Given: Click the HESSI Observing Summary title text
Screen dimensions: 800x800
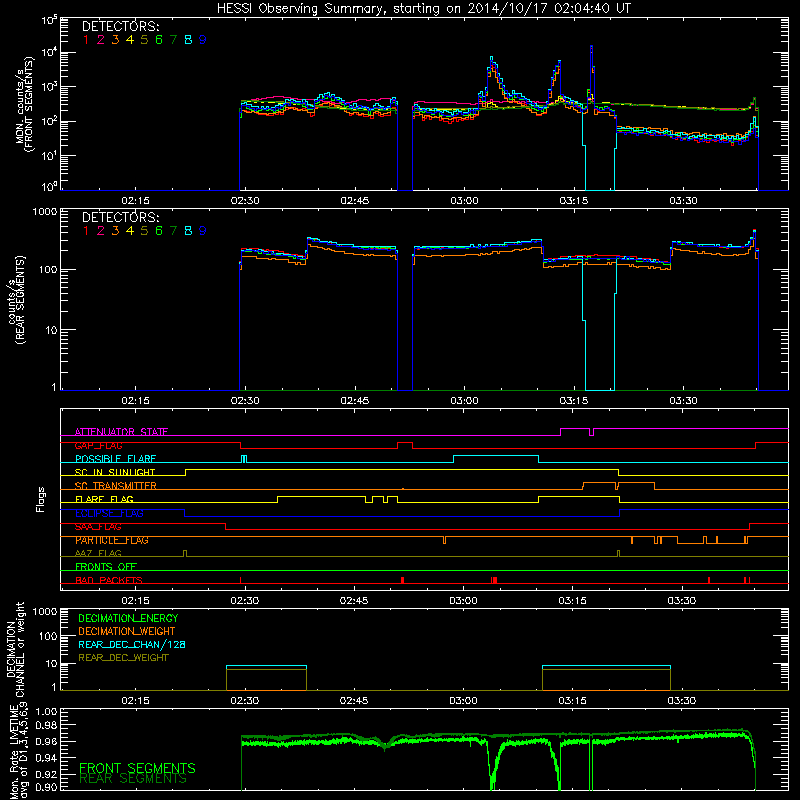Looking at the screenshot, I should click(423, 9).
